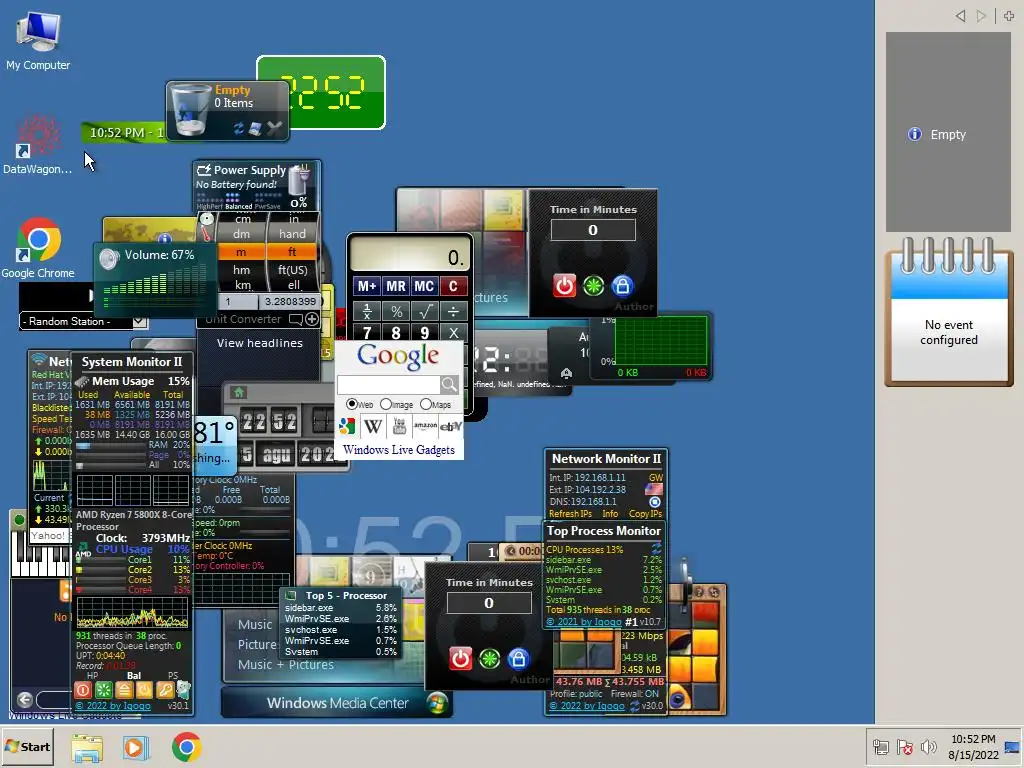The width and height of the screenshot is (1024, 768).
Task: Click the sidebar add gadget plus
Action: click(x=1009, y=16)
